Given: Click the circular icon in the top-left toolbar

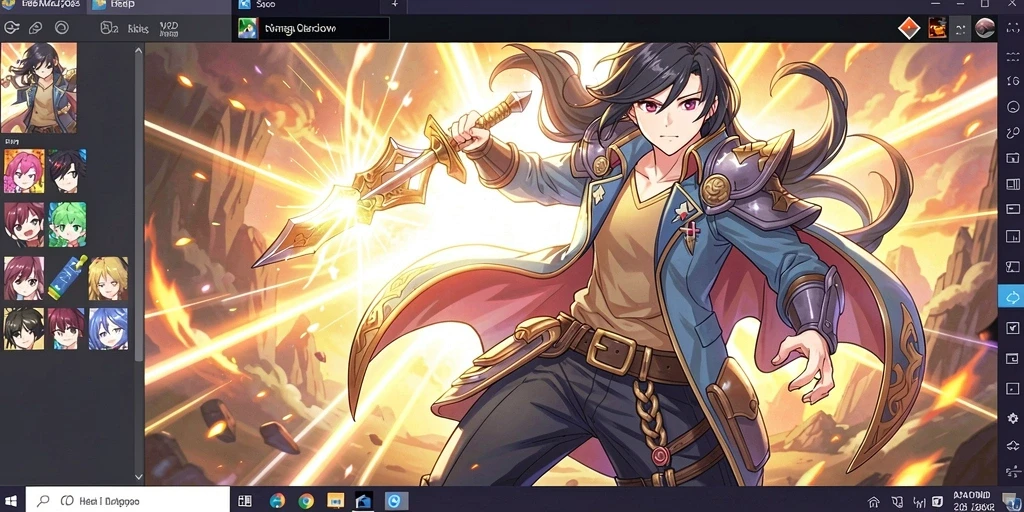Looking at the screenshot, I should click(61, 27).
